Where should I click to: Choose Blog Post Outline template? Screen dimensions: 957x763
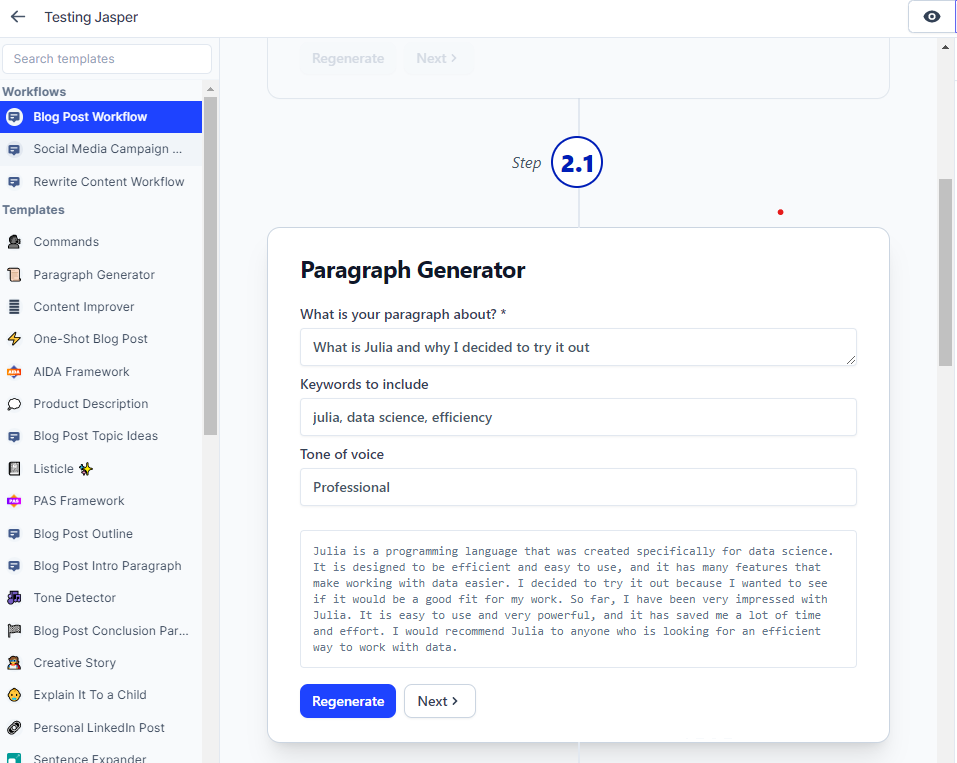[x=101, y=533]
